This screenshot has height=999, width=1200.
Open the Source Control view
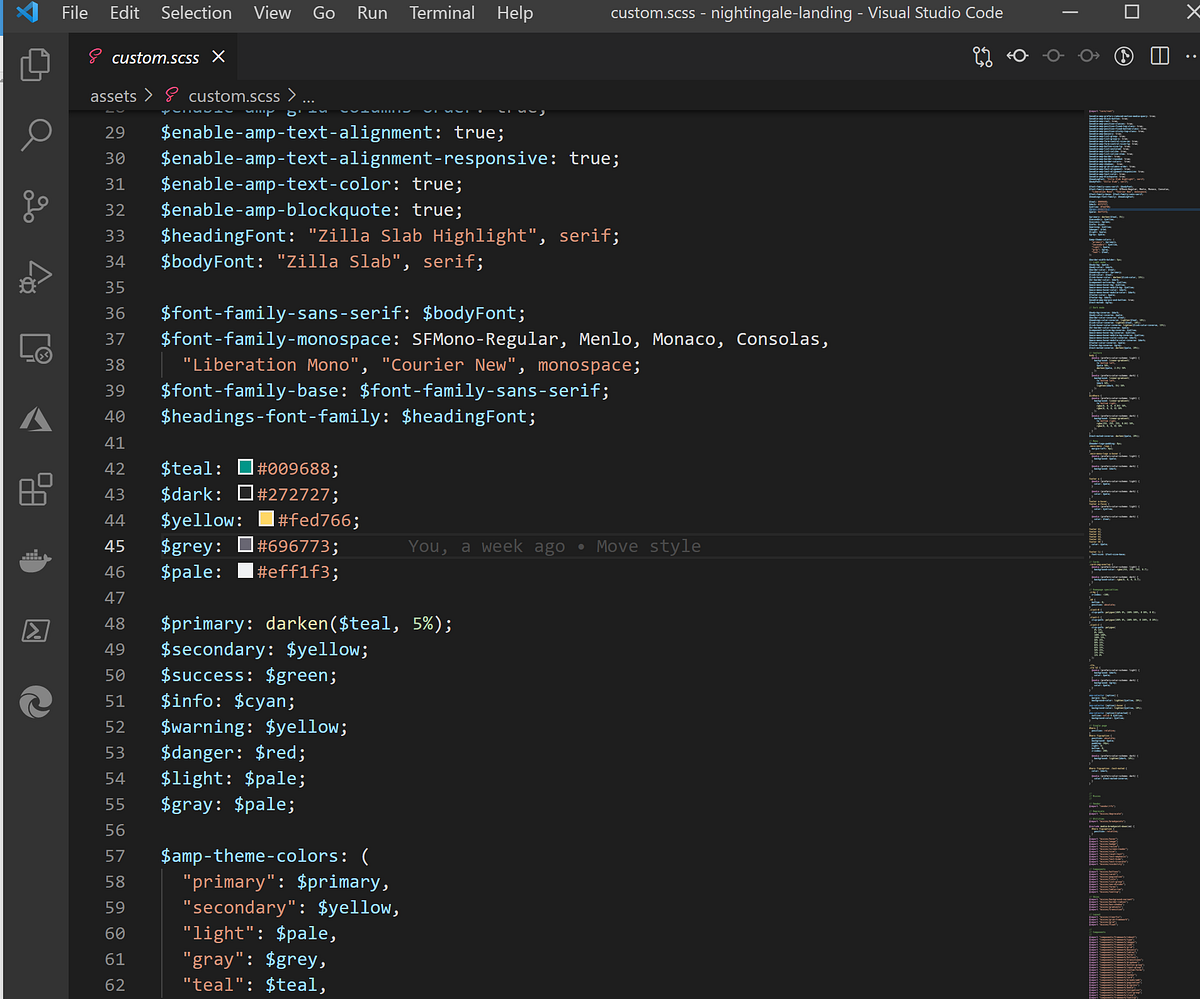click(35, 206)
